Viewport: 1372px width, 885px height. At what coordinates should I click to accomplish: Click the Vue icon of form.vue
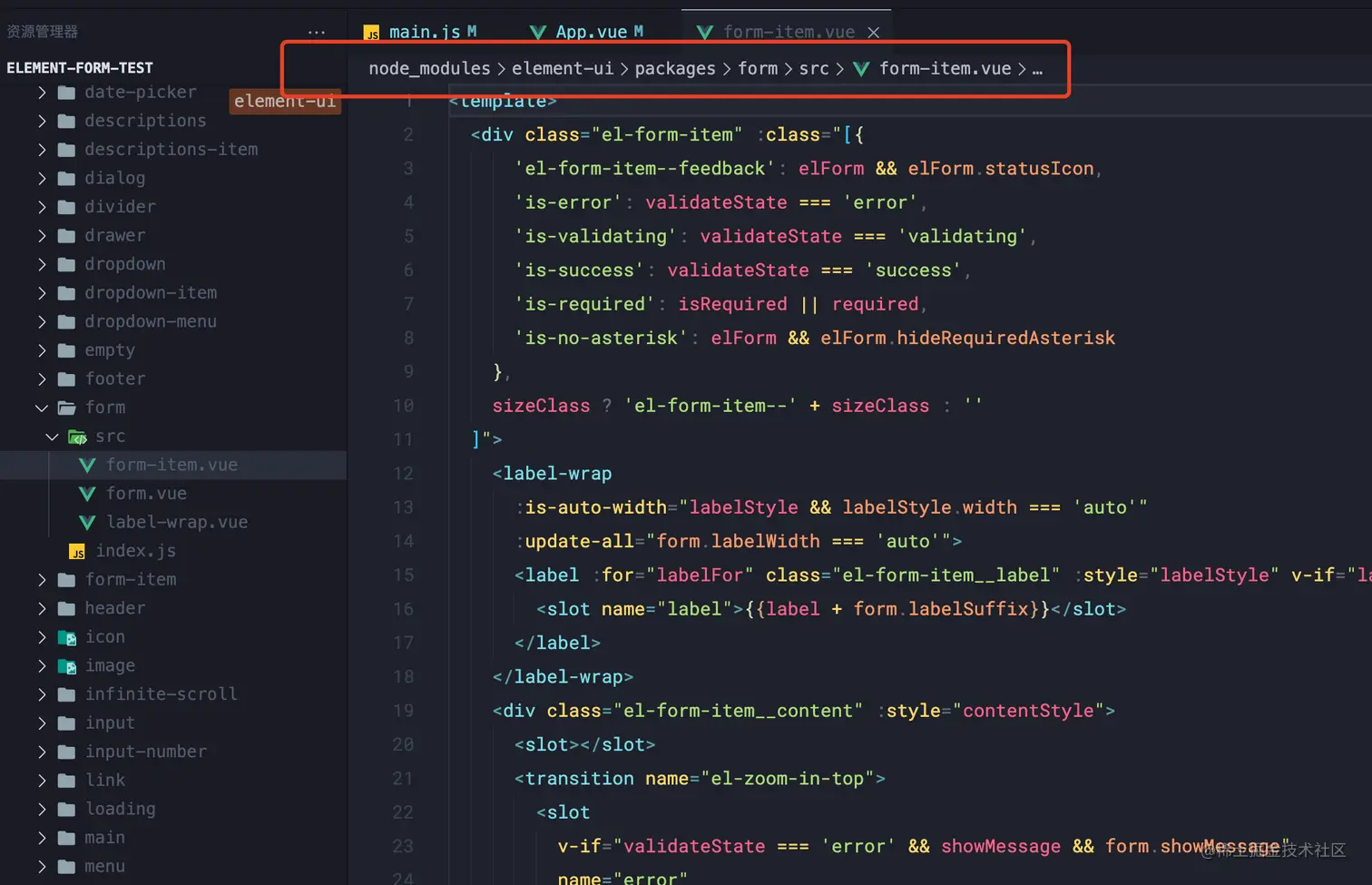pos(87,494)
